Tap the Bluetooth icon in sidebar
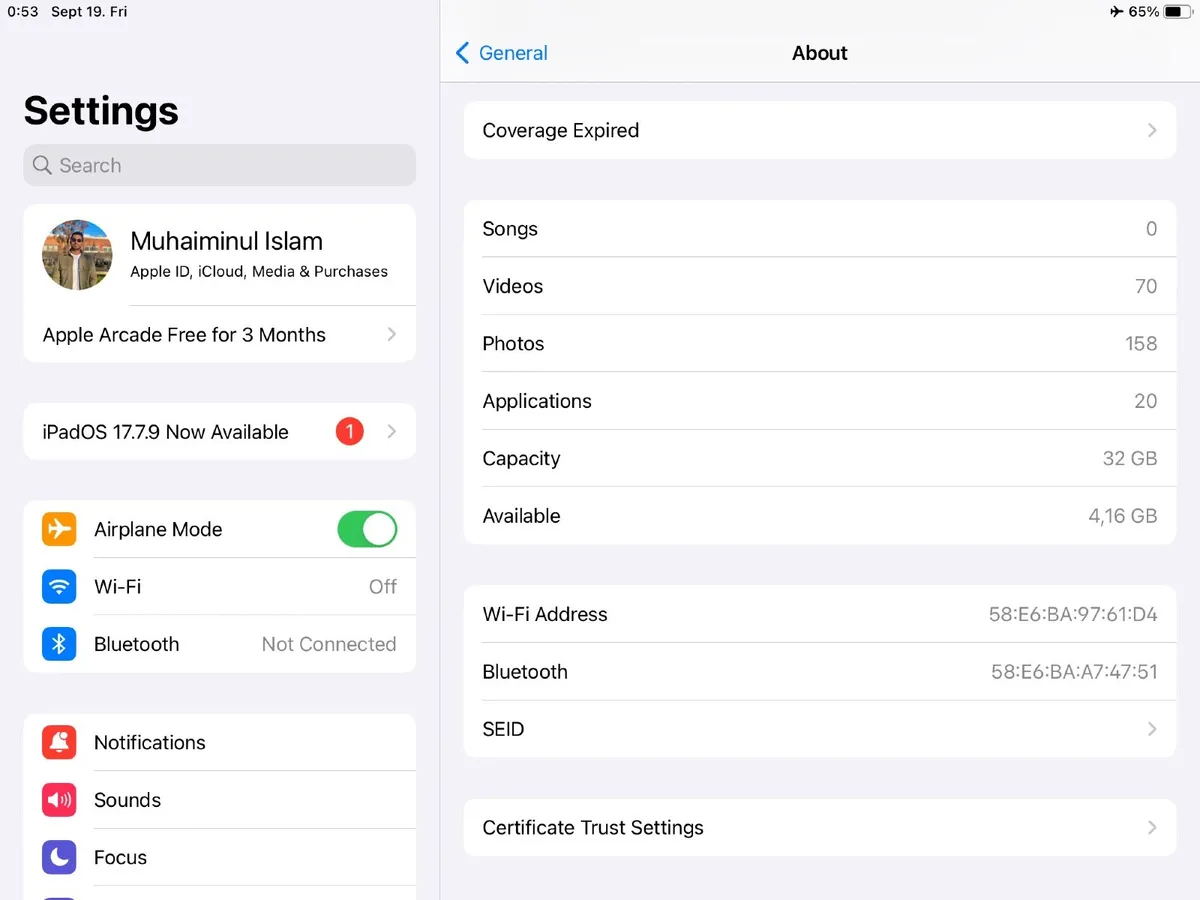Screen dimensions: 1200x900 [x=59, y=644]
